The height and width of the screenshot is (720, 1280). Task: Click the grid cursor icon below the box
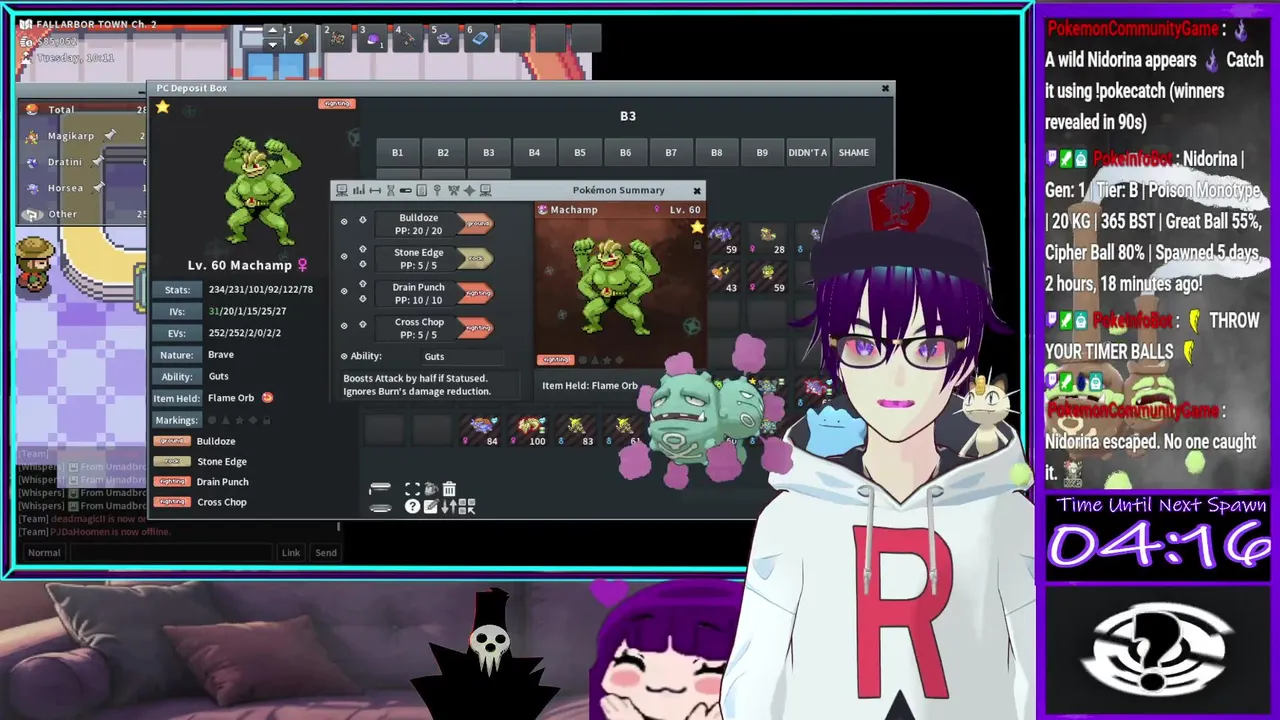467,506
